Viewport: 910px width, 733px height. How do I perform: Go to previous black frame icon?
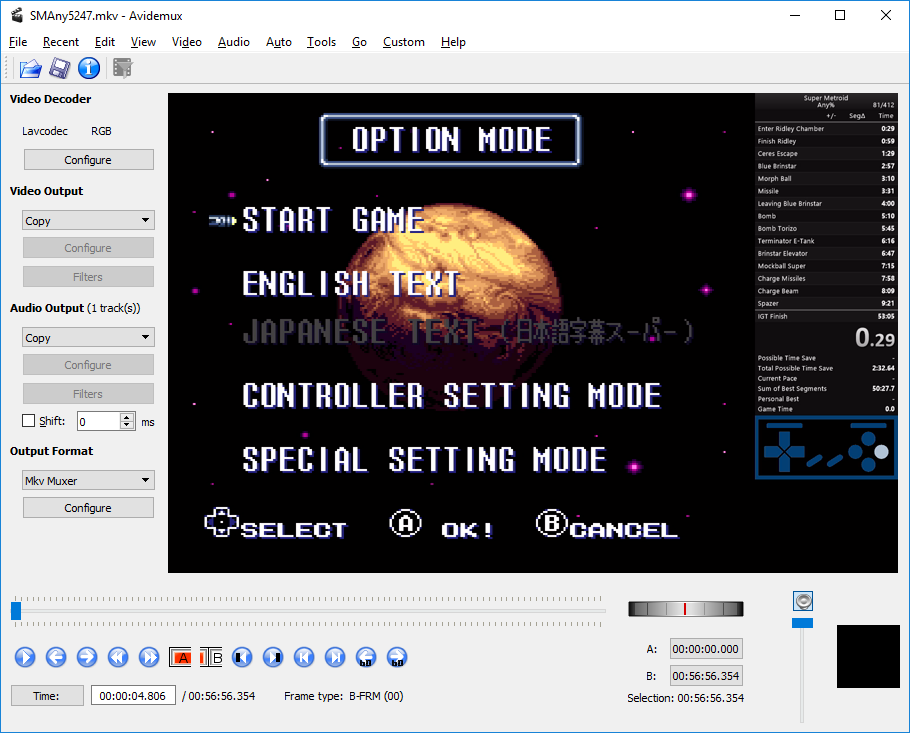(x=242, y=658)
